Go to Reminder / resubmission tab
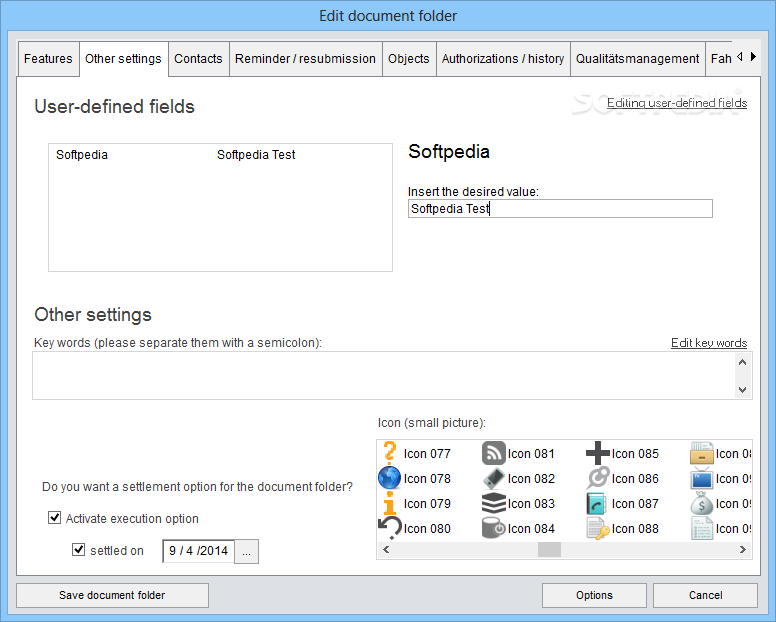 click(x=305, y=59)
